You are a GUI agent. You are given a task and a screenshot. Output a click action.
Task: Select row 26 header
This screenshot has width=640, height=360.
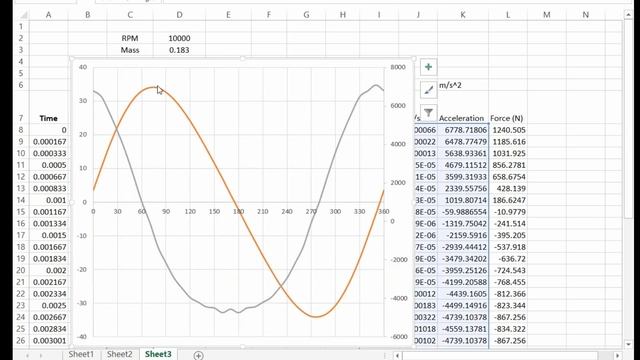tap(21, 340)
